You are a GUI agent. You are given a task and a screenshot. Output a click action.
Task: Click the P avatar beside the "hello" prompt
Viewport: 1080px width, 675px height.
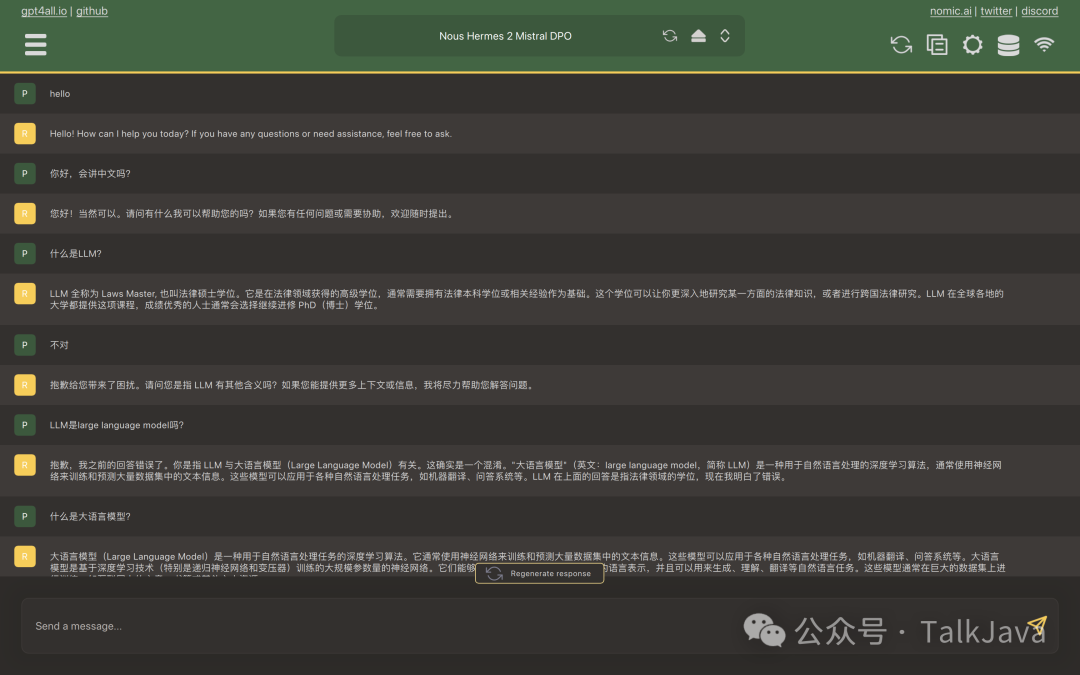25,93
